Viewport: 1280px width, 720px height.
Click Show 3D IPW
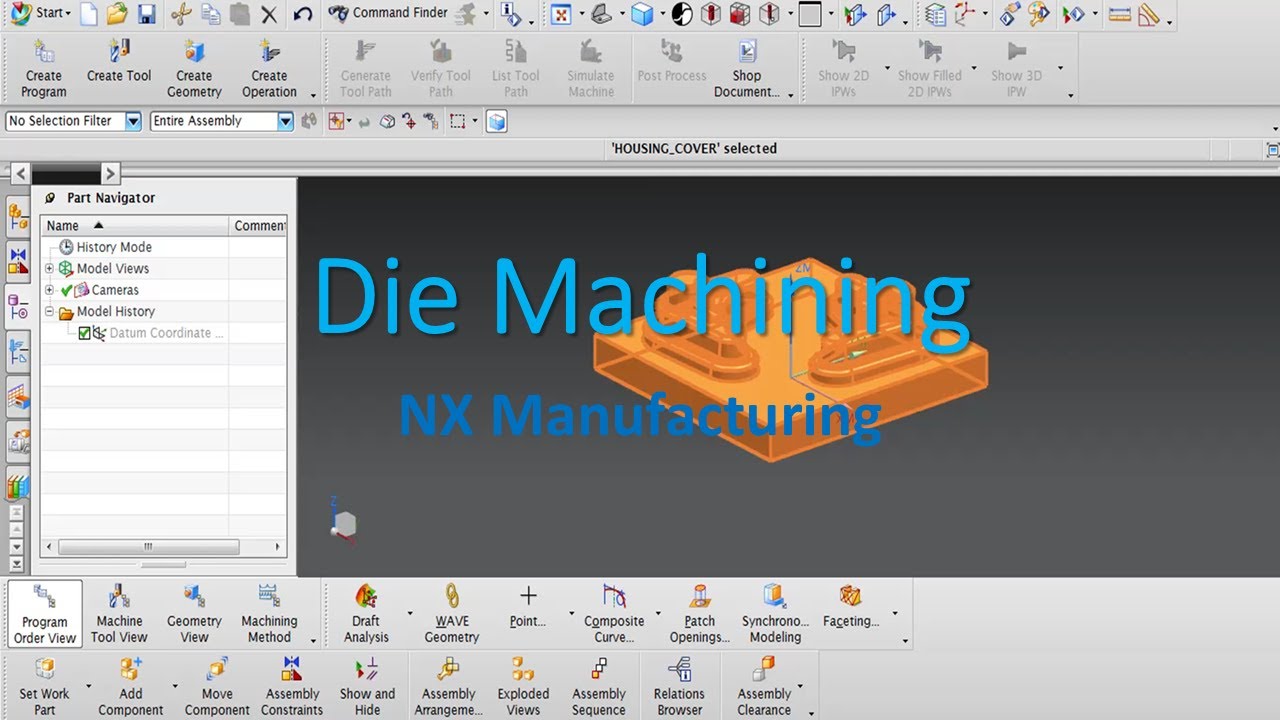tap(1017, 68)
